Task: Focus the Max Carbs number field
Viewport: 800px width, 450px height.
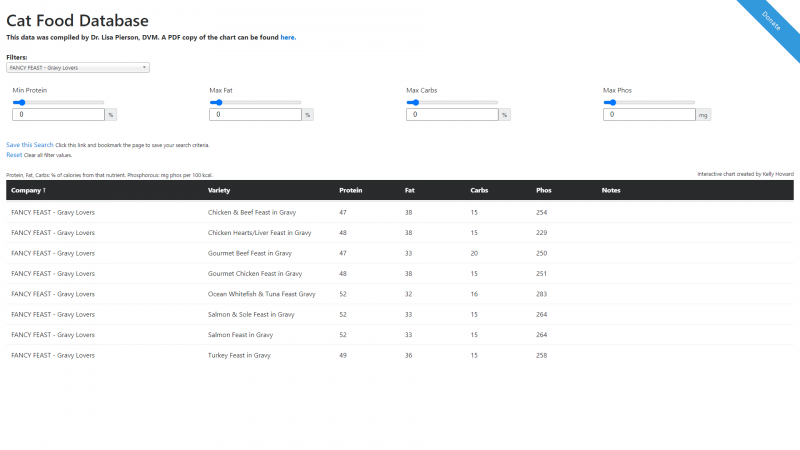Action: click(453, 115)
